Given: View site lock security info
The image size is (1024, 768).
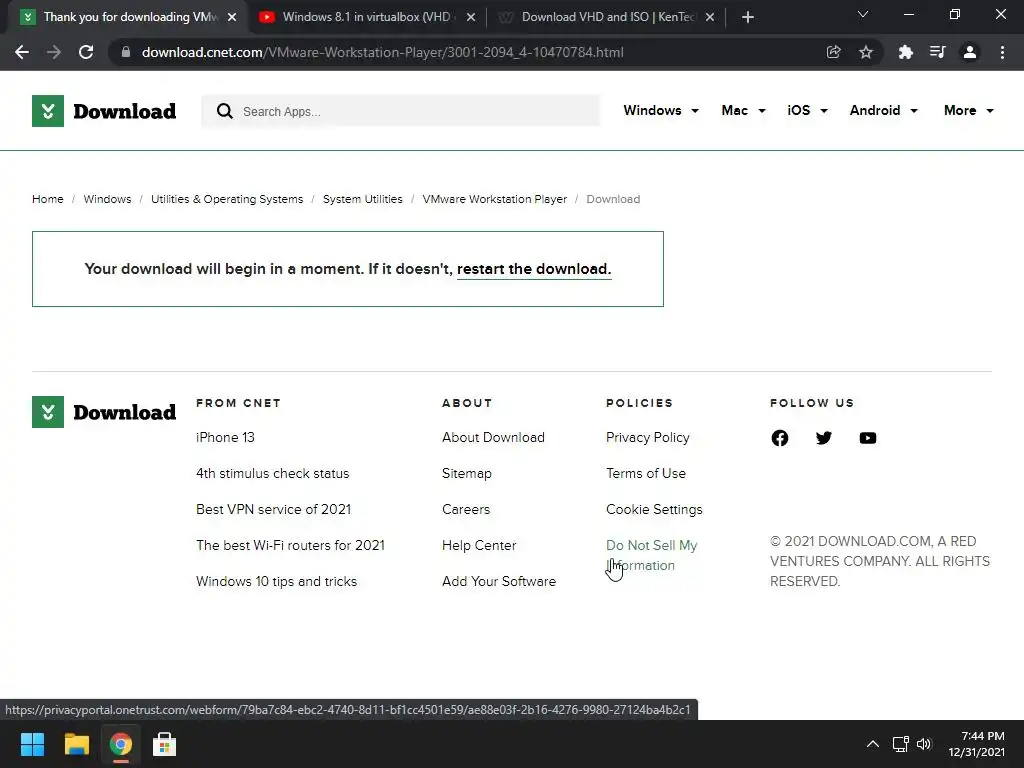Looking at the screenshot, I should pos(126,52).
